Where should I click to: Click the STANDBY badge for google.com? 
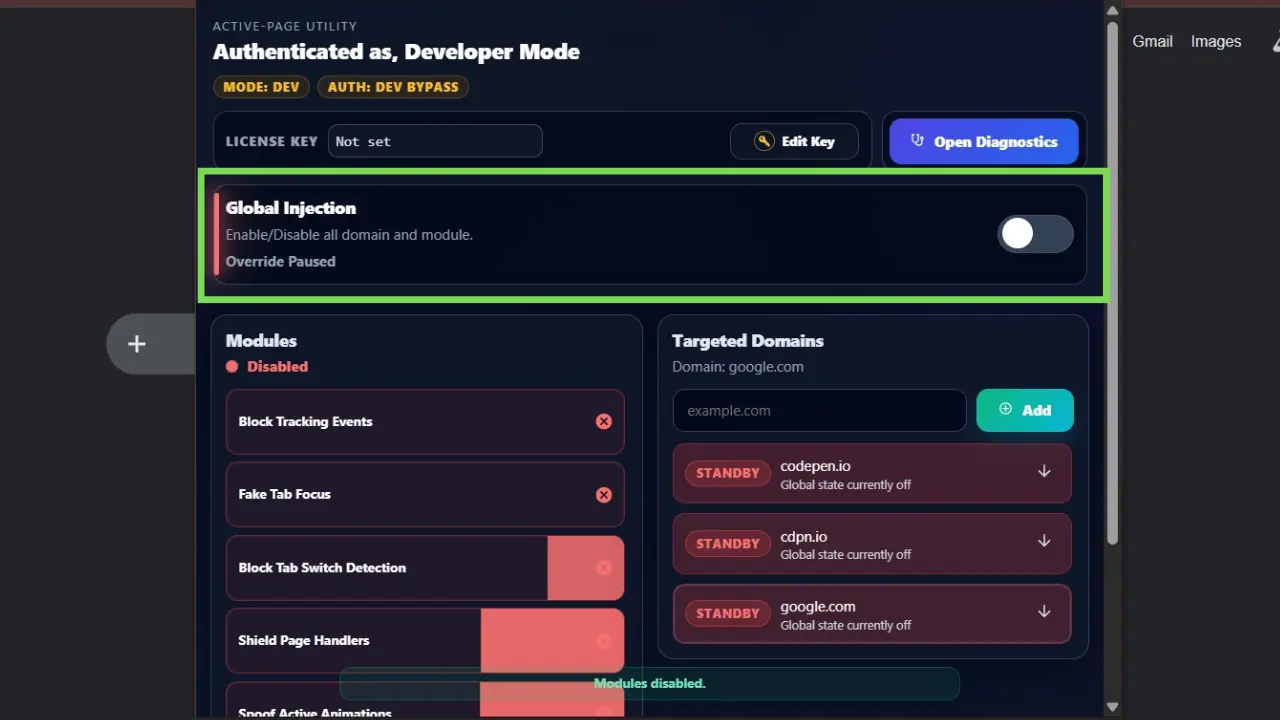(728, 614)
